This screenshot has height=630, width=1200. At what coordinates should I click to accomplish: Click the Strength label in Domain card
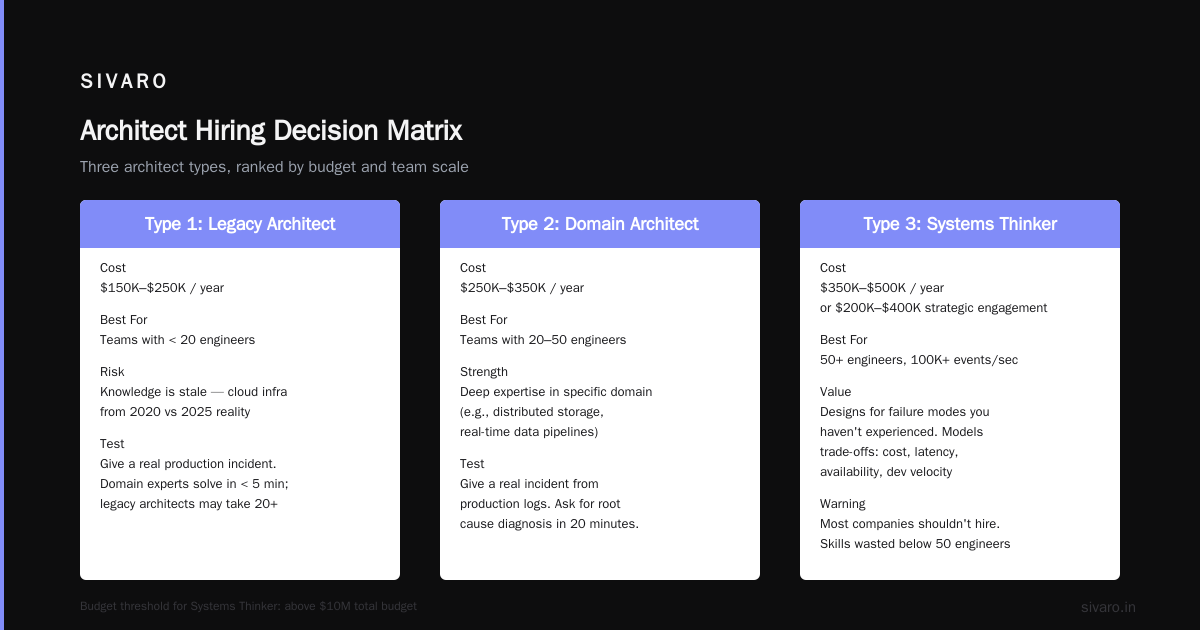[484, 372]
